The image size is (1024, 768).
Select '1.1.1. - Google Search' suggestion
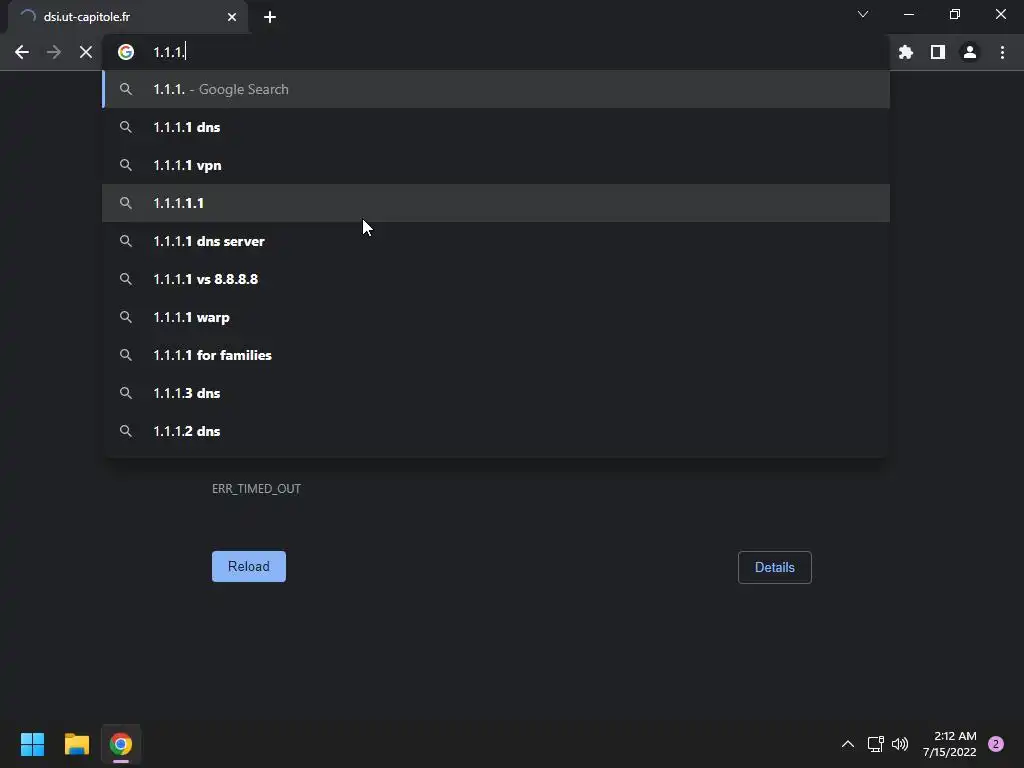tap(496, 89)
